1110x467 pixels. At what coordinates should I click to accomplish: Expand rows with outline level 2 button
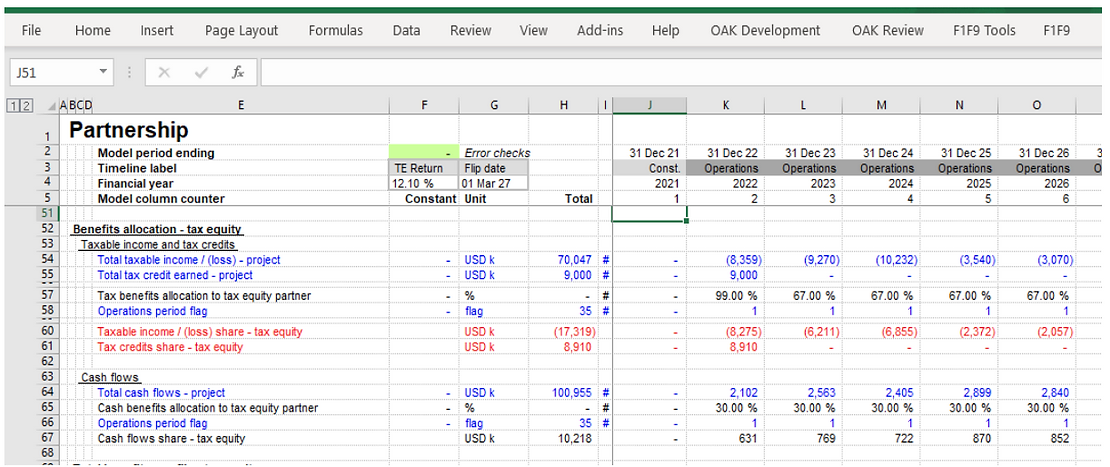pos(26,105)
